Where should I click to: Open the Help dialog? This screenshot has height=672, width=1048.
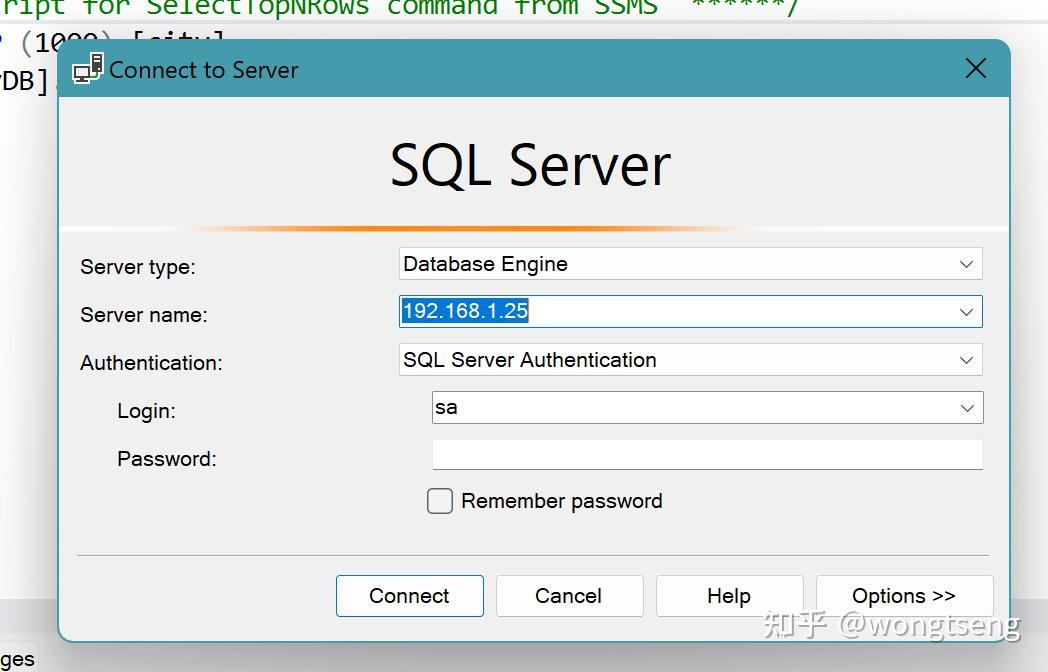(x=729, y=595)
